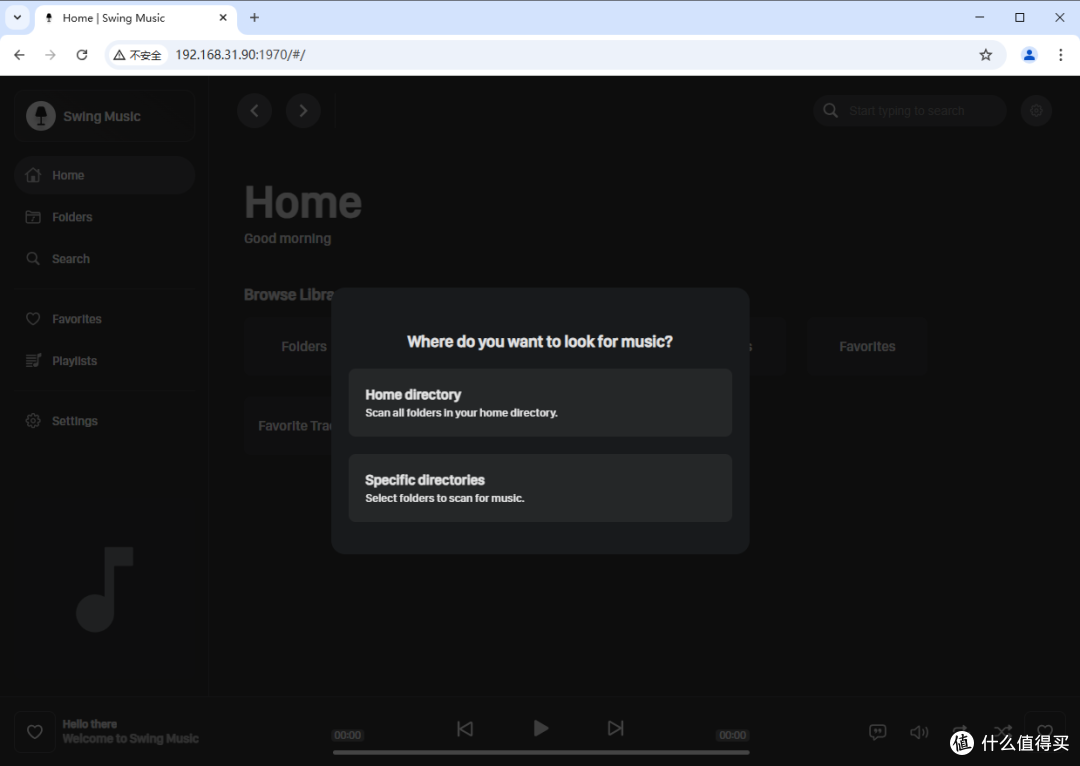This screenshot has width=1080, height=766.
Task: Open the Folders page in sidebar
Action: (72, 217)
